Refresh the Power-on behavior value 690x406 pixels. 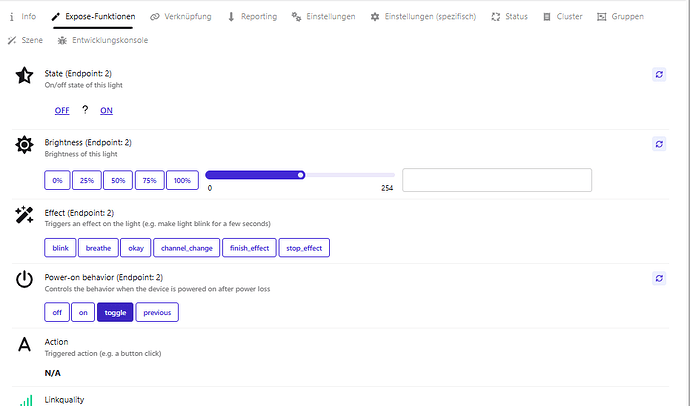point(659,278)
